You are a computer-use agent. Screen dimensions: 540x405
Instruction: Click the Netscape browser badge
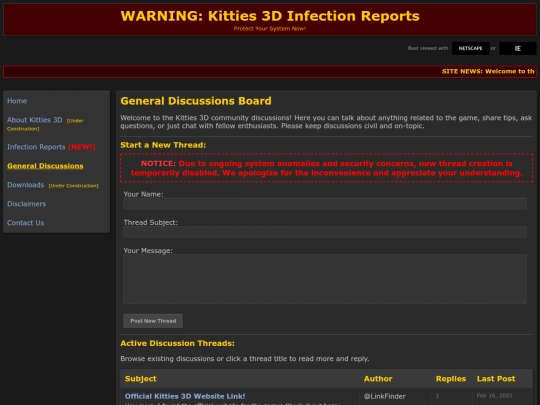[x=470, y=48]
